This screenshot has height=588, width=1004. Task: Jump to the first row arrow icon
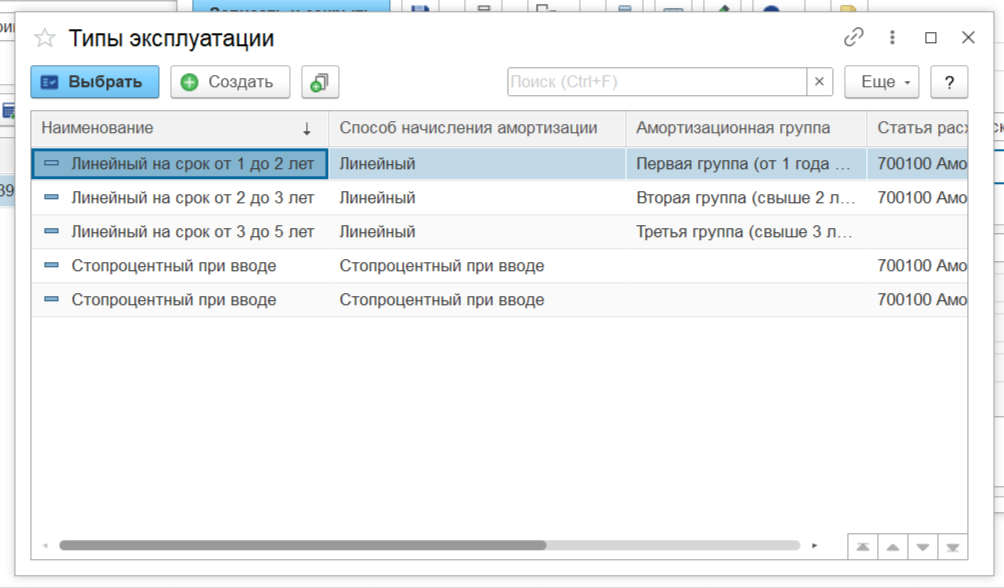point(862,547)
